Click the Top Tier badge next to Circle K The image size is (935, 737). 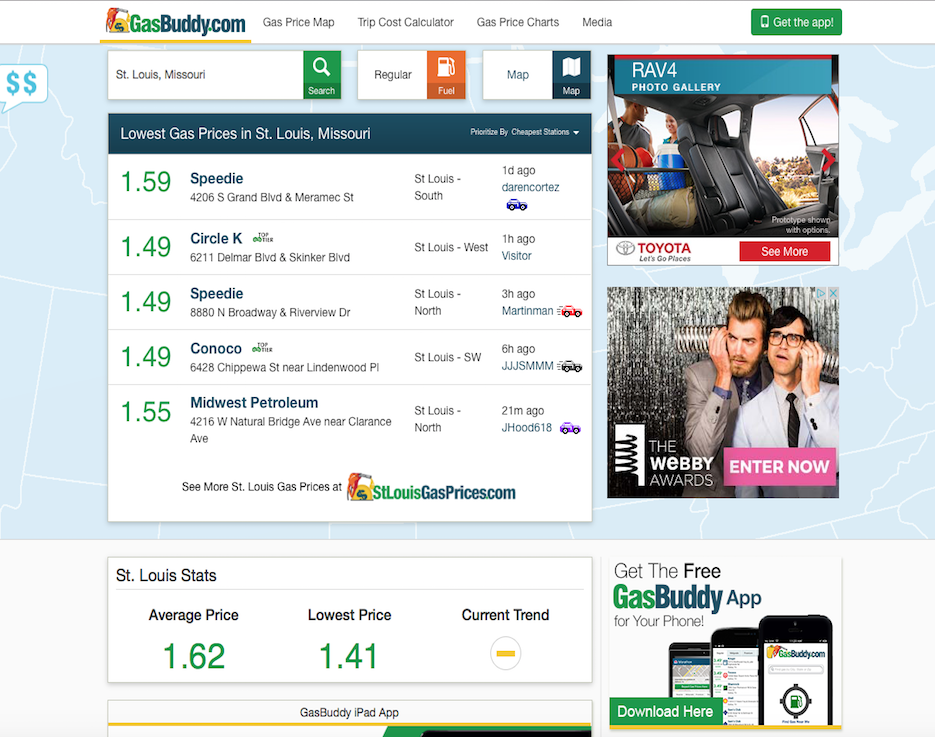263,238
